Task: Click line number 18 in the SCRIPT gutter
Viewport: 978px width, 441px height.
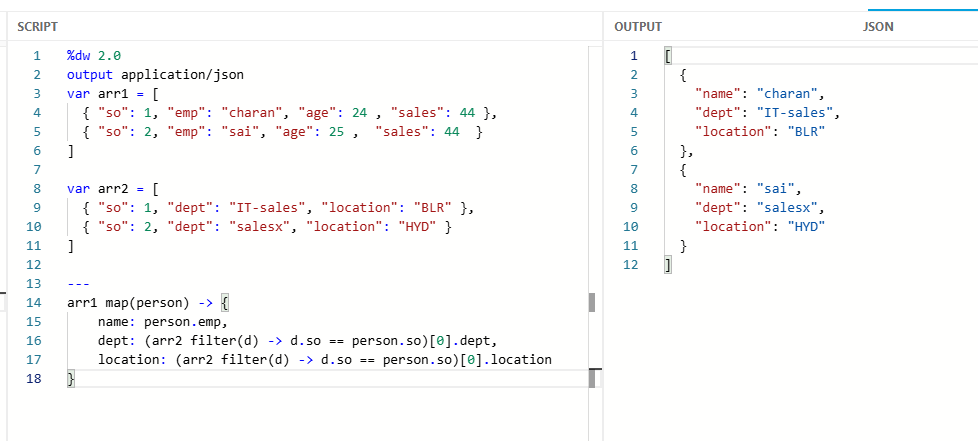Action: [x=33, y=379]
